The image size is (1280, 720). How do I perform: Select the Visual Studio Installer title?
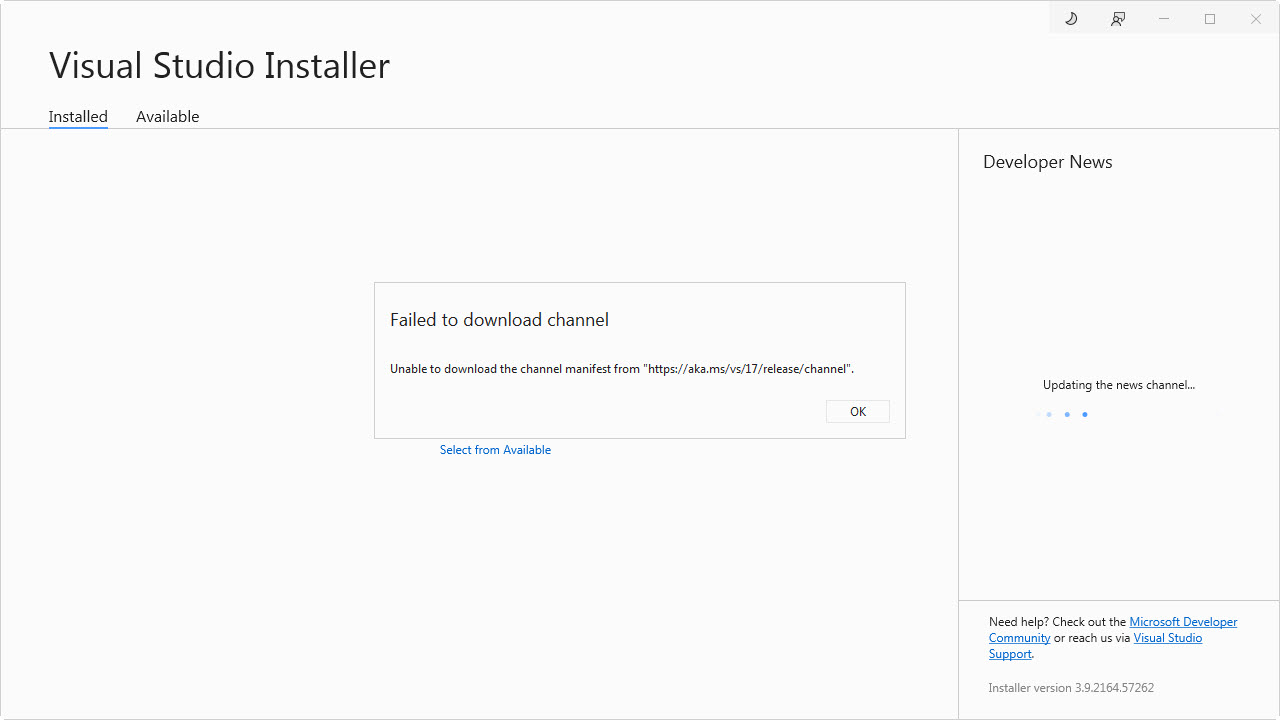click(219, 66)
